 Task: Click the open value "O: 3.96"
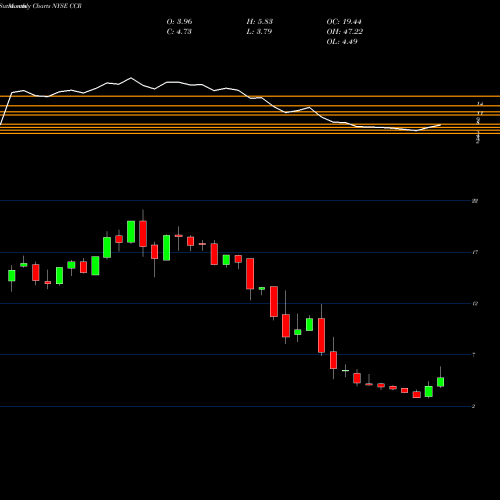tap(179, 22)
